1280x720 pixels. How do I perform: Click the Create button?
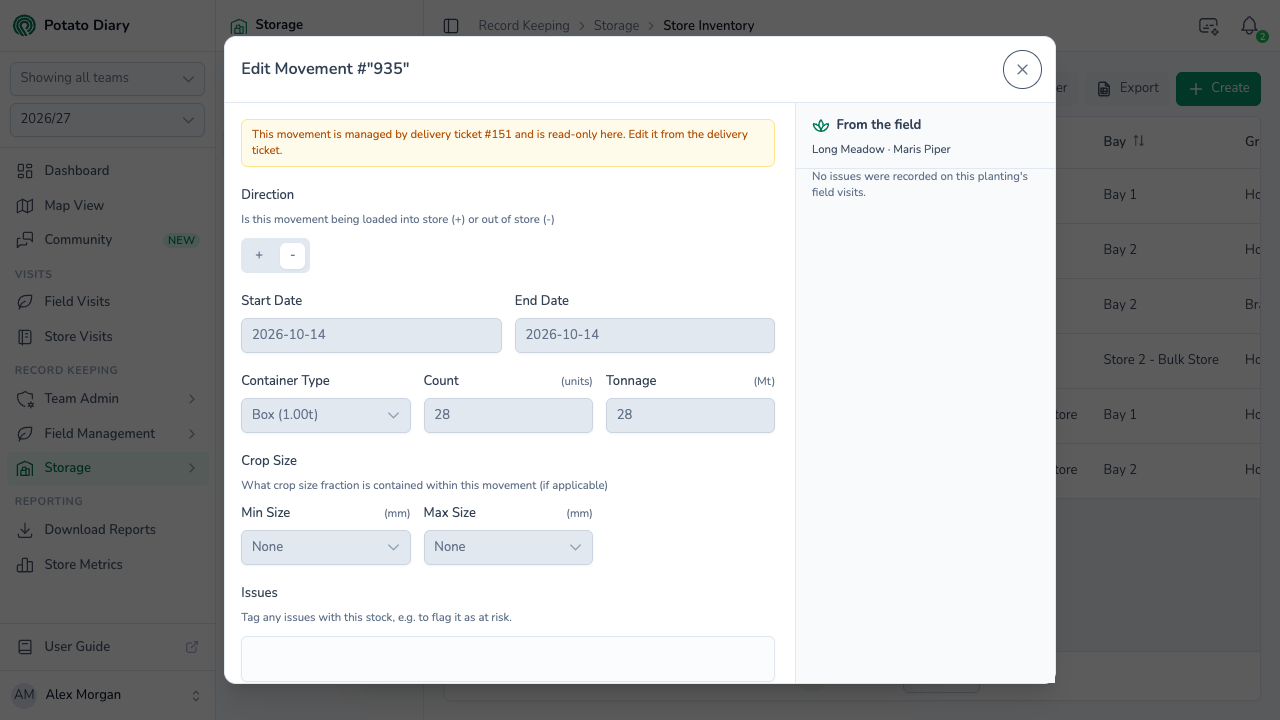[x=1218, y=88]
